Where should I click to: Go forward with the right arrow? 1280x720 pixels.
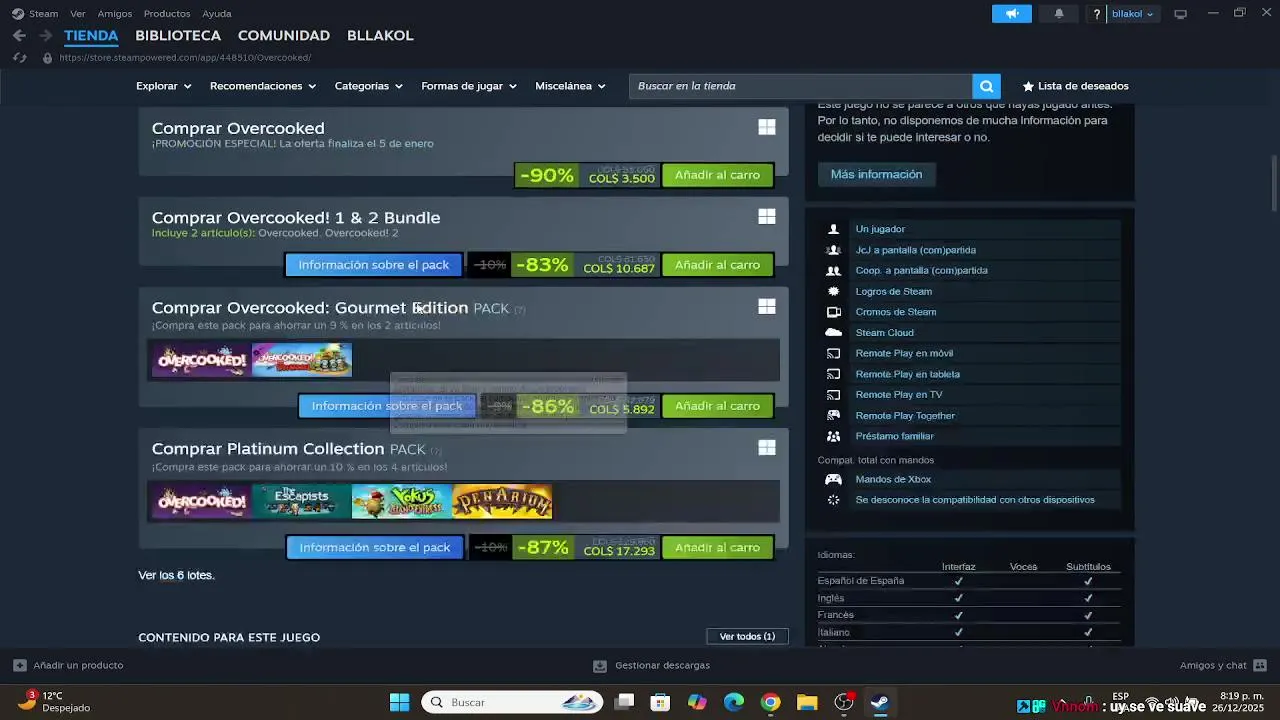point(45,35)
